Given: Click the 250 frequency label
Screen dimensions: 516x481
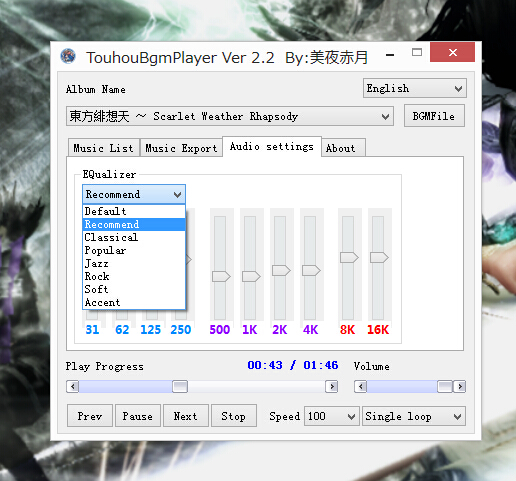Looking at the screenshot, I should 181,330.
